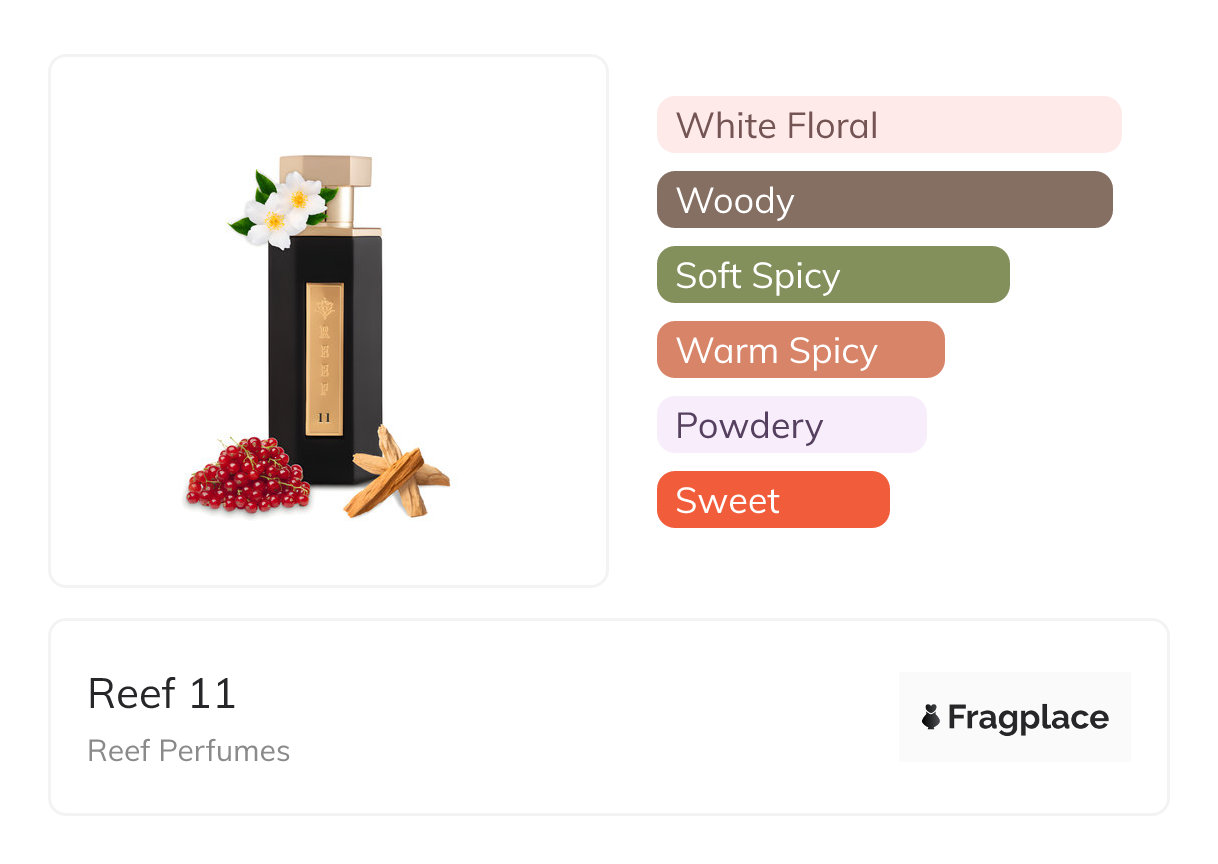Click the Sweet accord bar
1218x864 pixels.
pyautogui.click(x=772, y=500)
